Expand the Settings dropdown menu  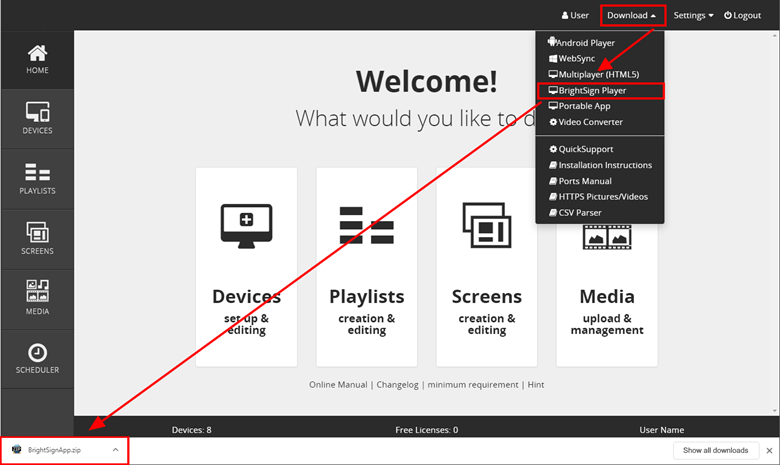pyautogui.click(x=693, y=15)
